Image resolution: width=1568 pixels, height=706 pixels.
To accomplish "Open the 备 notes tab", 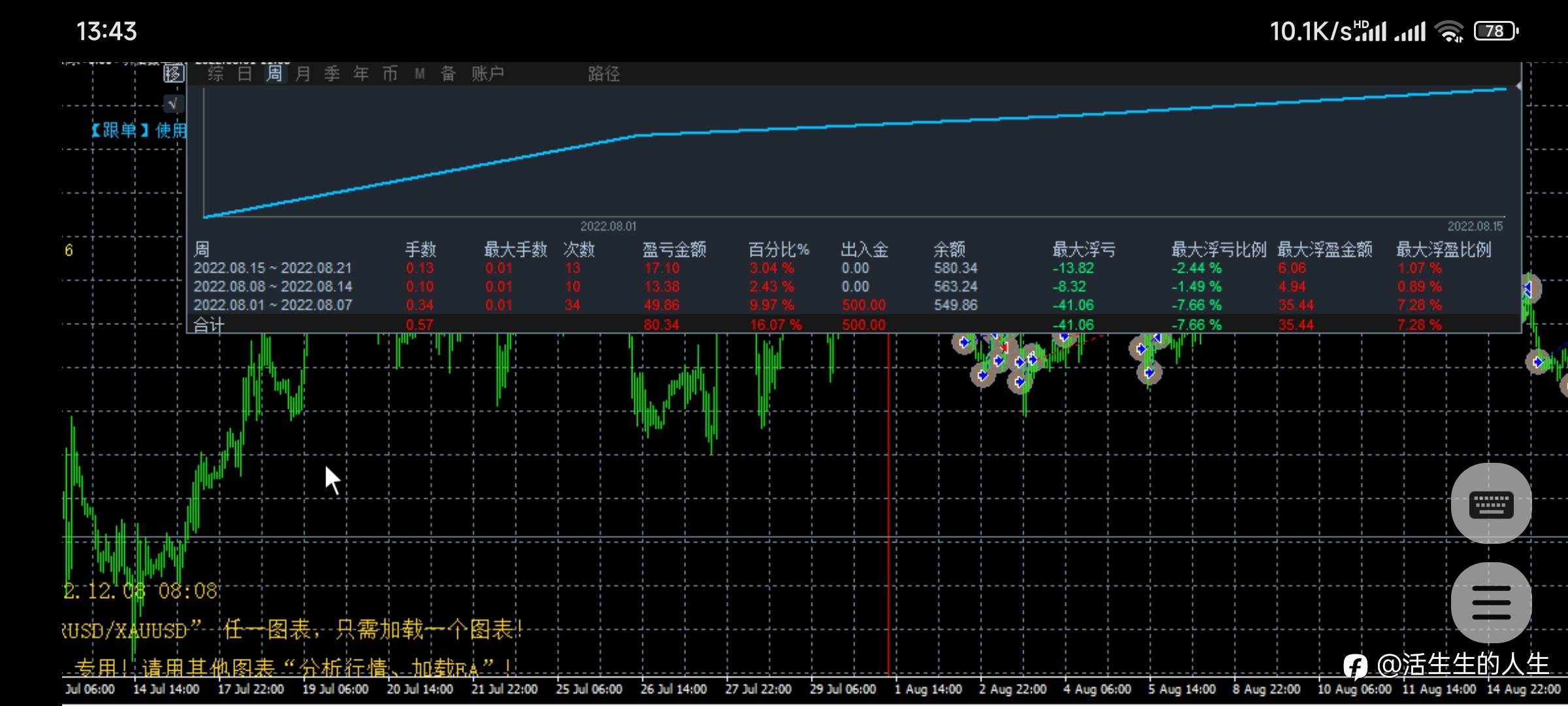I will point(448,73).
